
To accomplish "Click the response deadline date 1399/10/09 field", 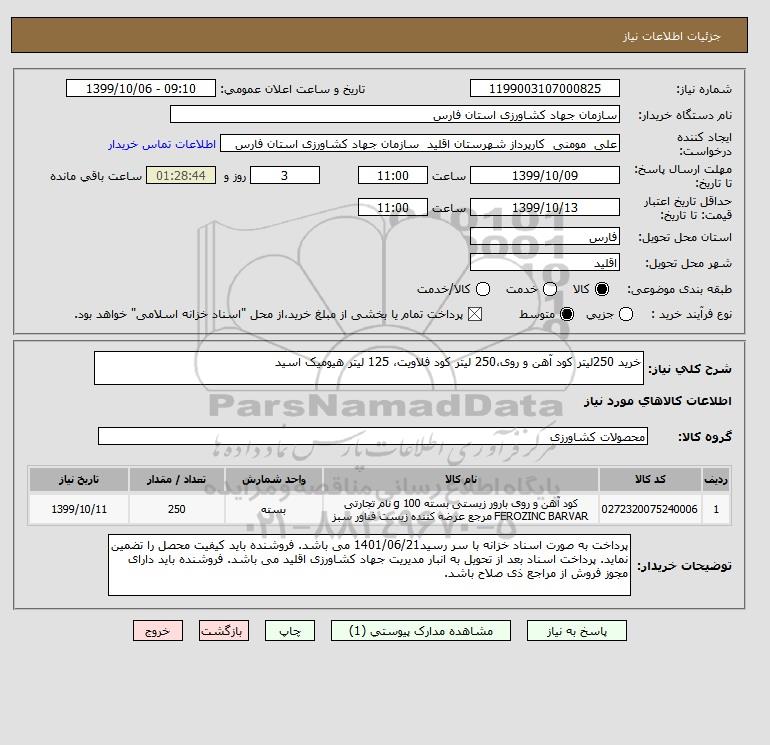I will click(545, 175).
